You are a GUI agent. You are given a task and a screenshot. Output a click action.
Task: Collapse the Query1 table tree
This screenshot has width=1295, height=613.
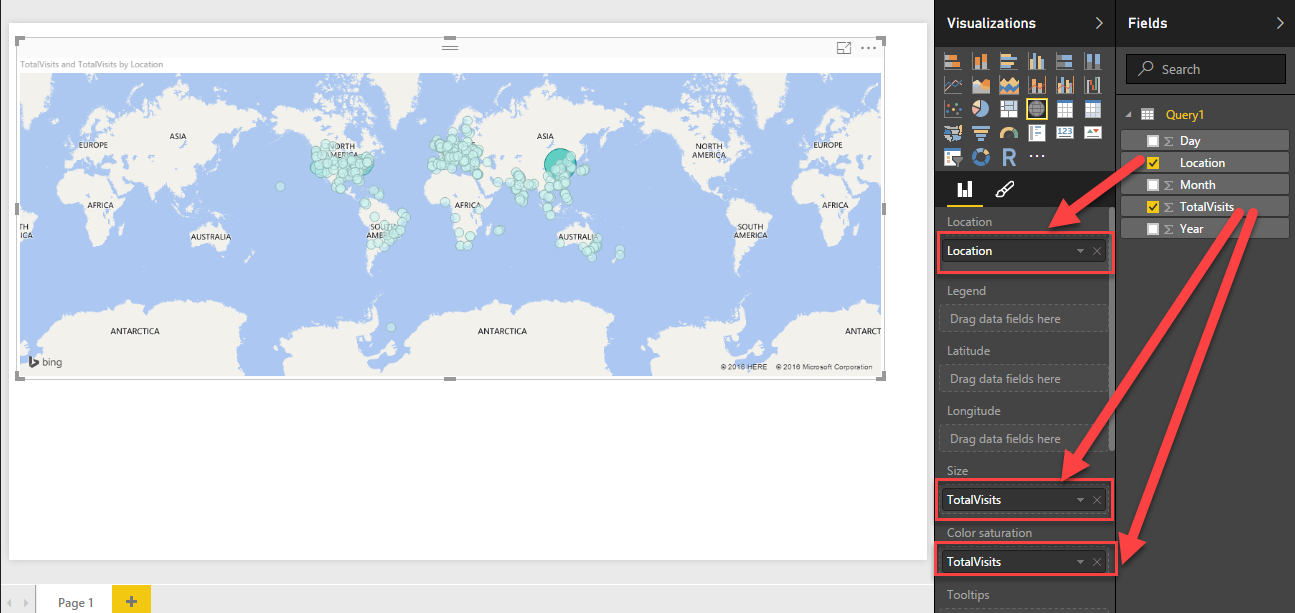(1130, 115)
